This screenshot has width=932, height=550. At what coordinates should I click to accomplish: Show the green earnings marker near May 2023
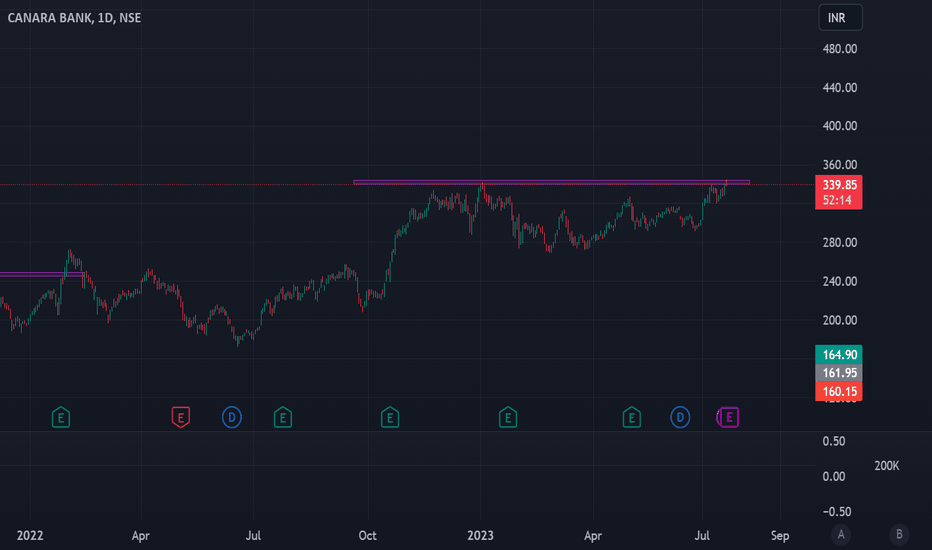point(631,417)
